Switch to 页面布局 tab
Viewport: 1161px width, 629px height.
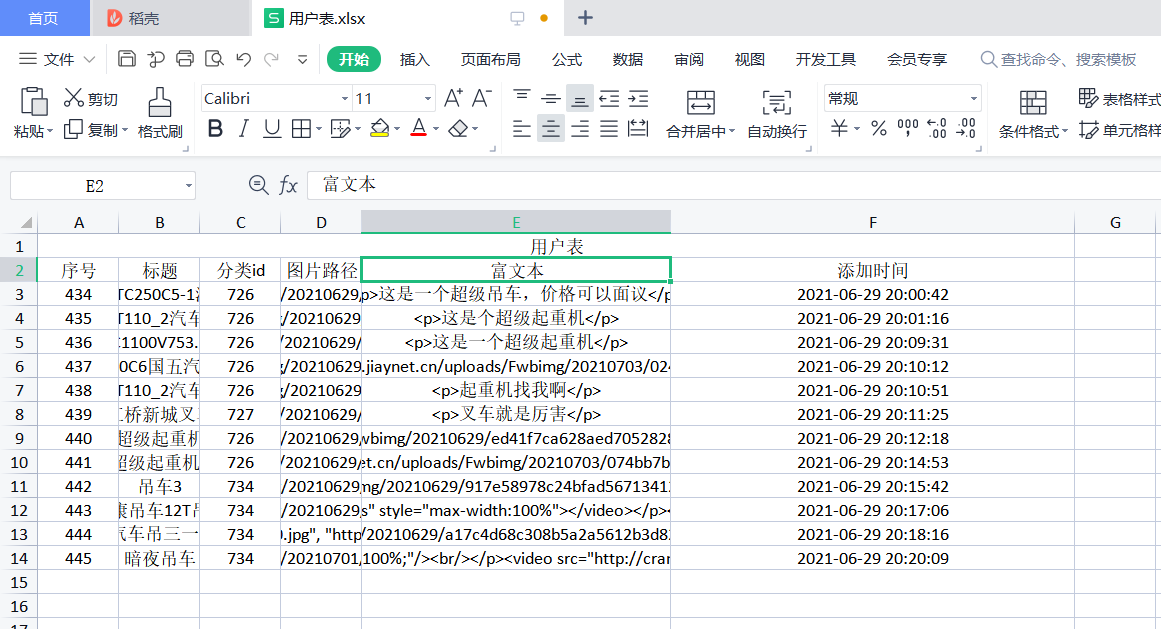490,59
